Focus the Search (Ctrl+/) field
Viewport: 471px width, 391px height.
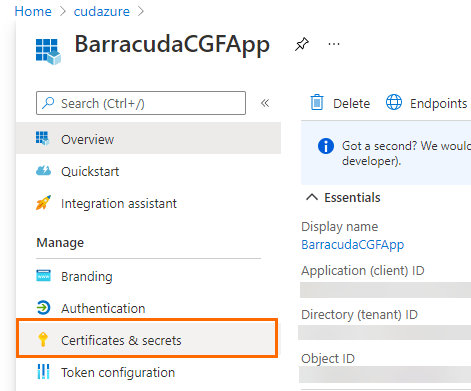click(141, 103)
